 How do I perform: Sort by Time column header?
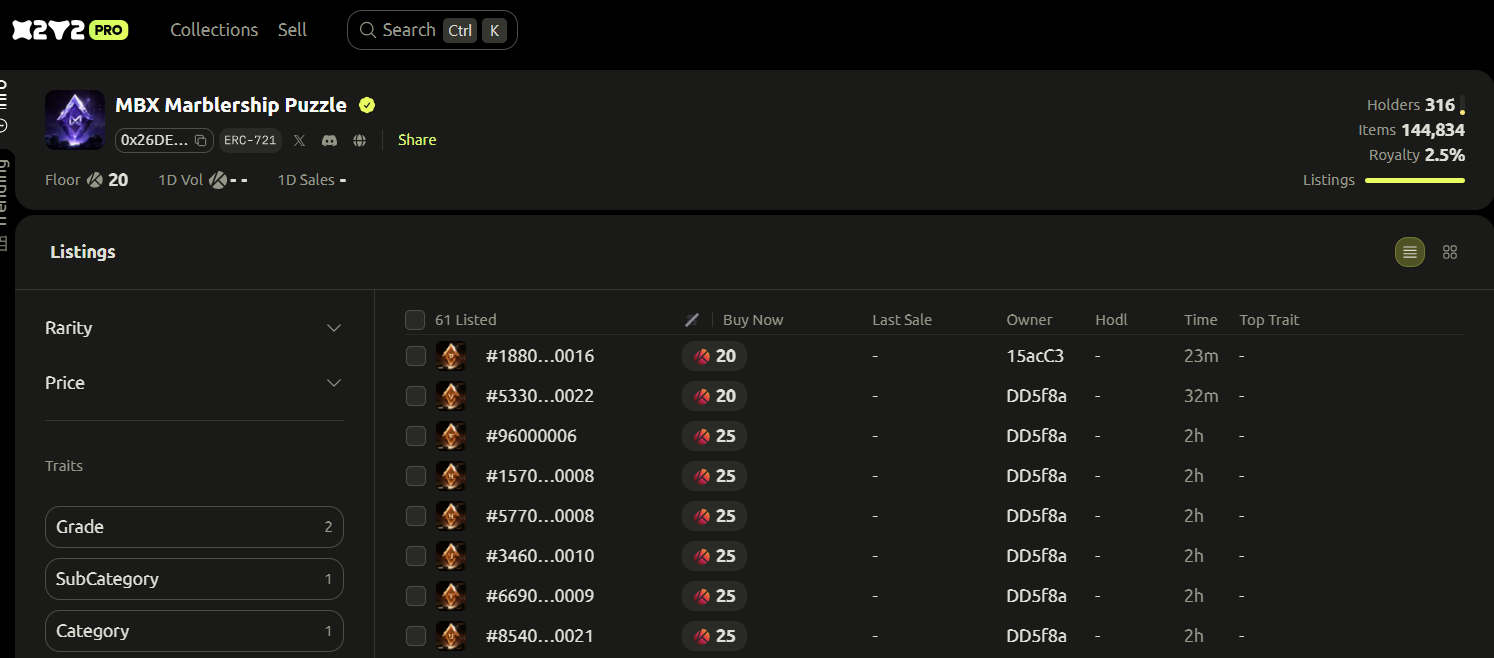pos(1201,320)
